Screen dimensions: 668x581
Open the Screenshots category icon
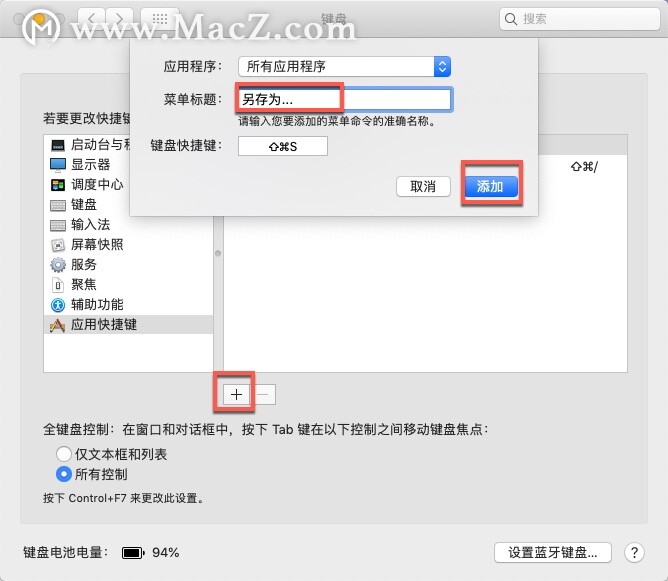point(58,245)
